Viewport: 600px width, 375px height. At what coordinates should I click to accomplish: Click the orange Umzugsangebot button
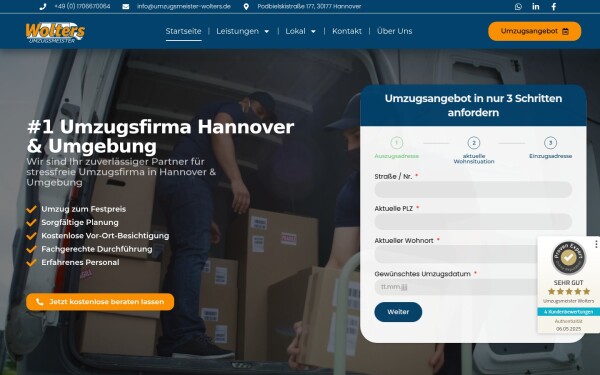click(x=534, y=31)
